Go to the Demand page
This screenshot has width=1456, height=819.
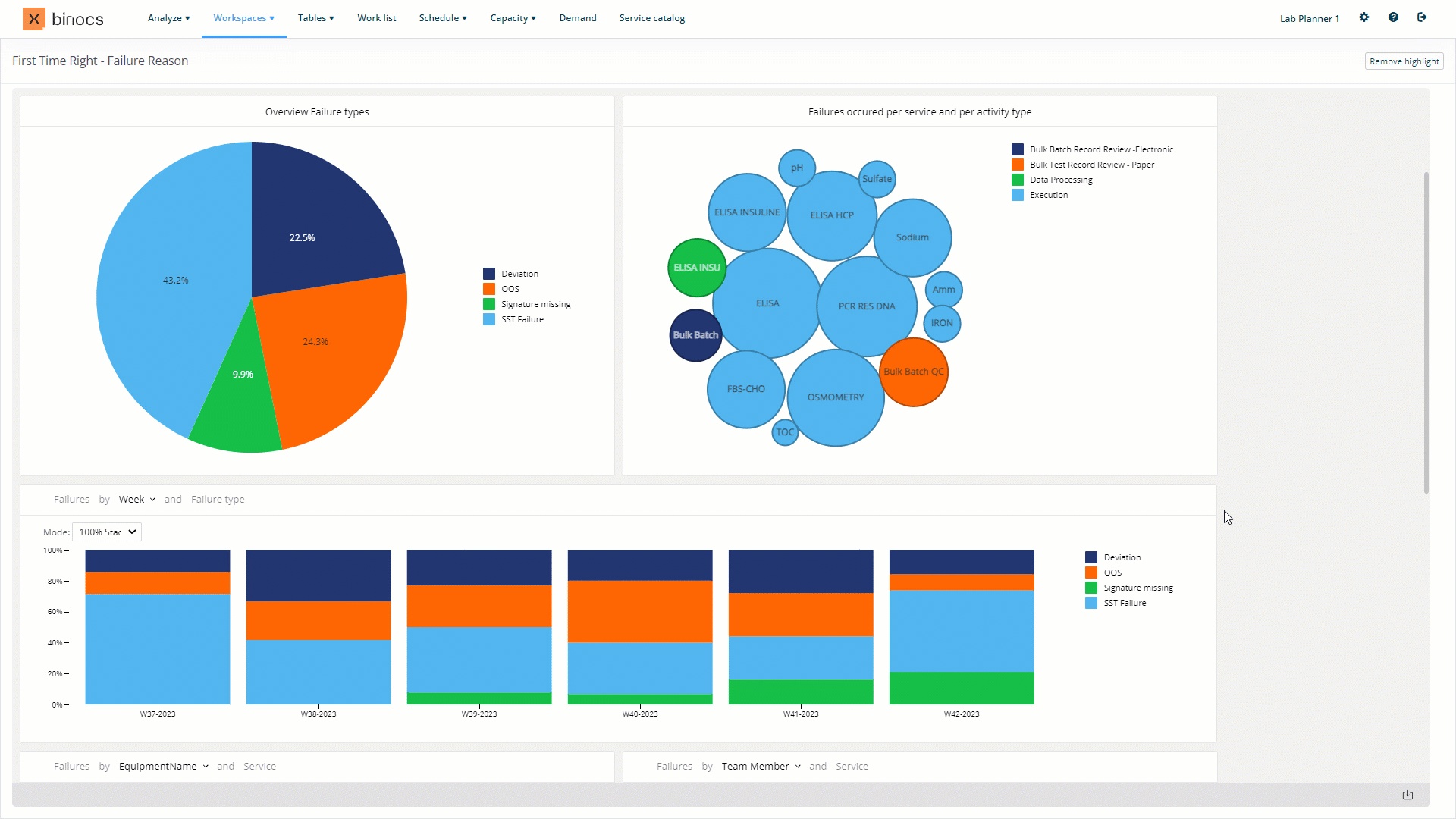tap(578, 18)
